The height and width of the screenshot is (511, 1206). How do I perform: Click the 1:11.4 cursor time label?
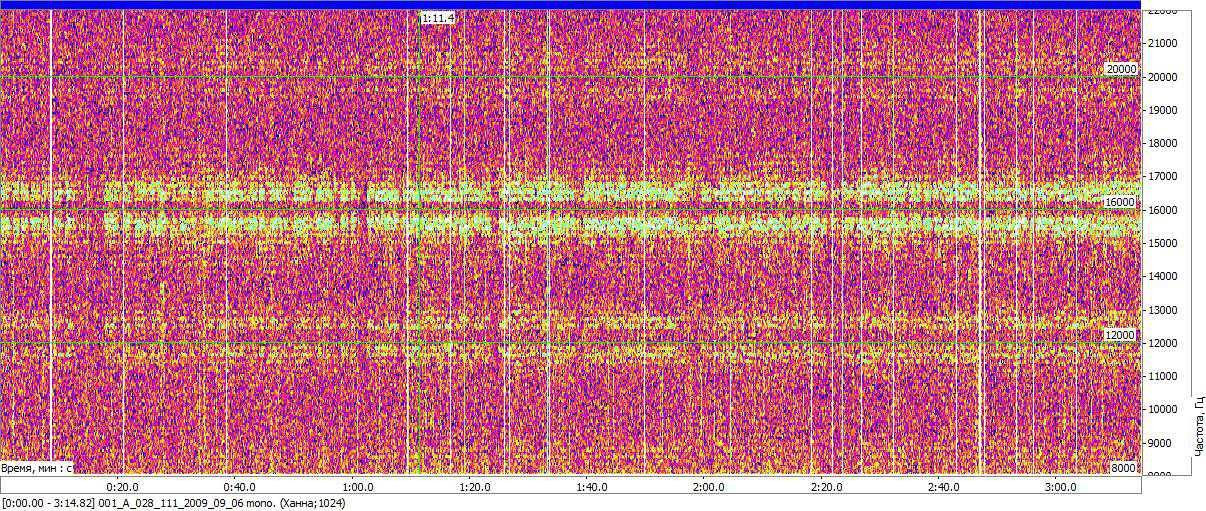438,18
